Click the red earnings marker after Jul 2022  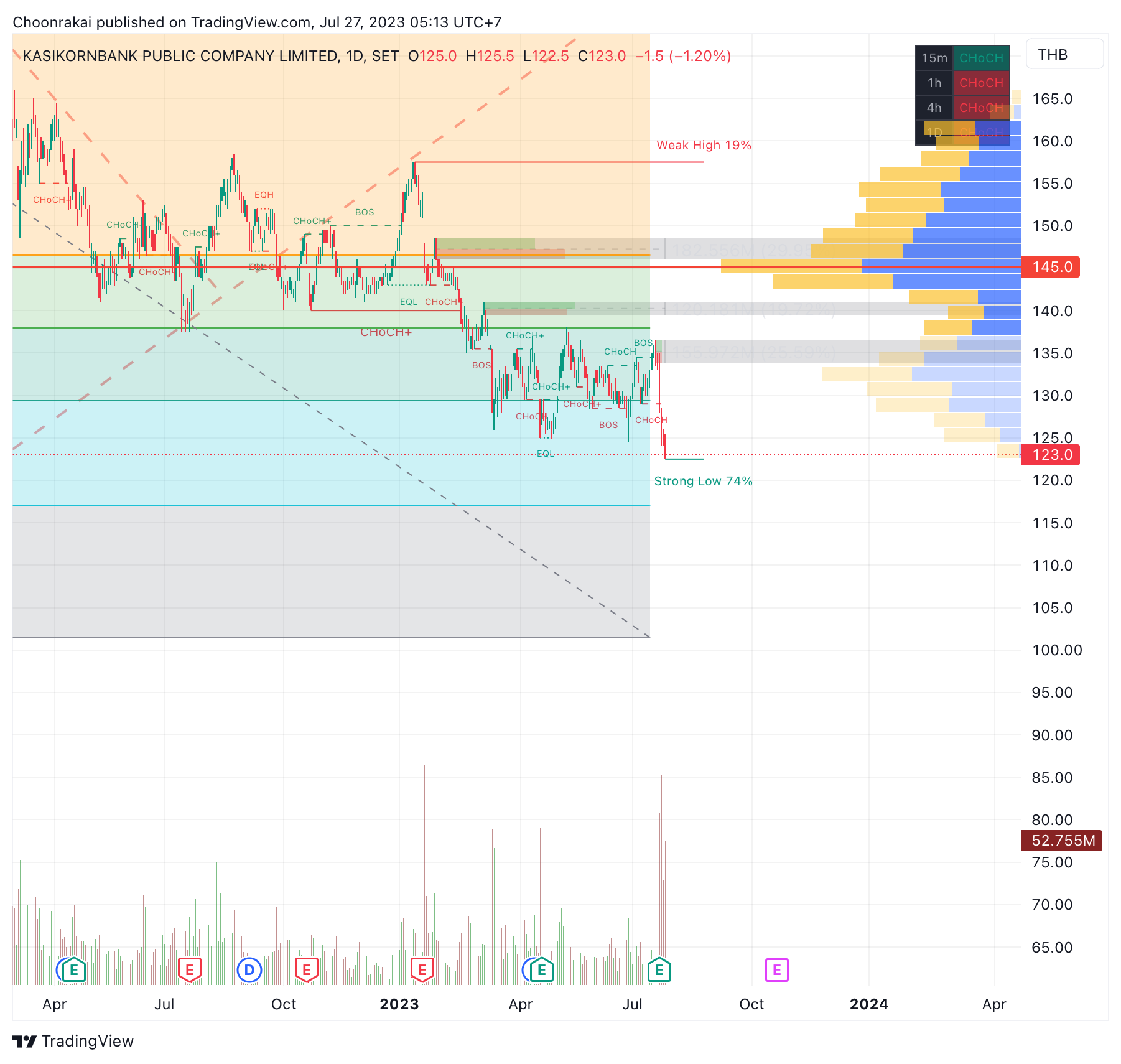pos(190,969)
